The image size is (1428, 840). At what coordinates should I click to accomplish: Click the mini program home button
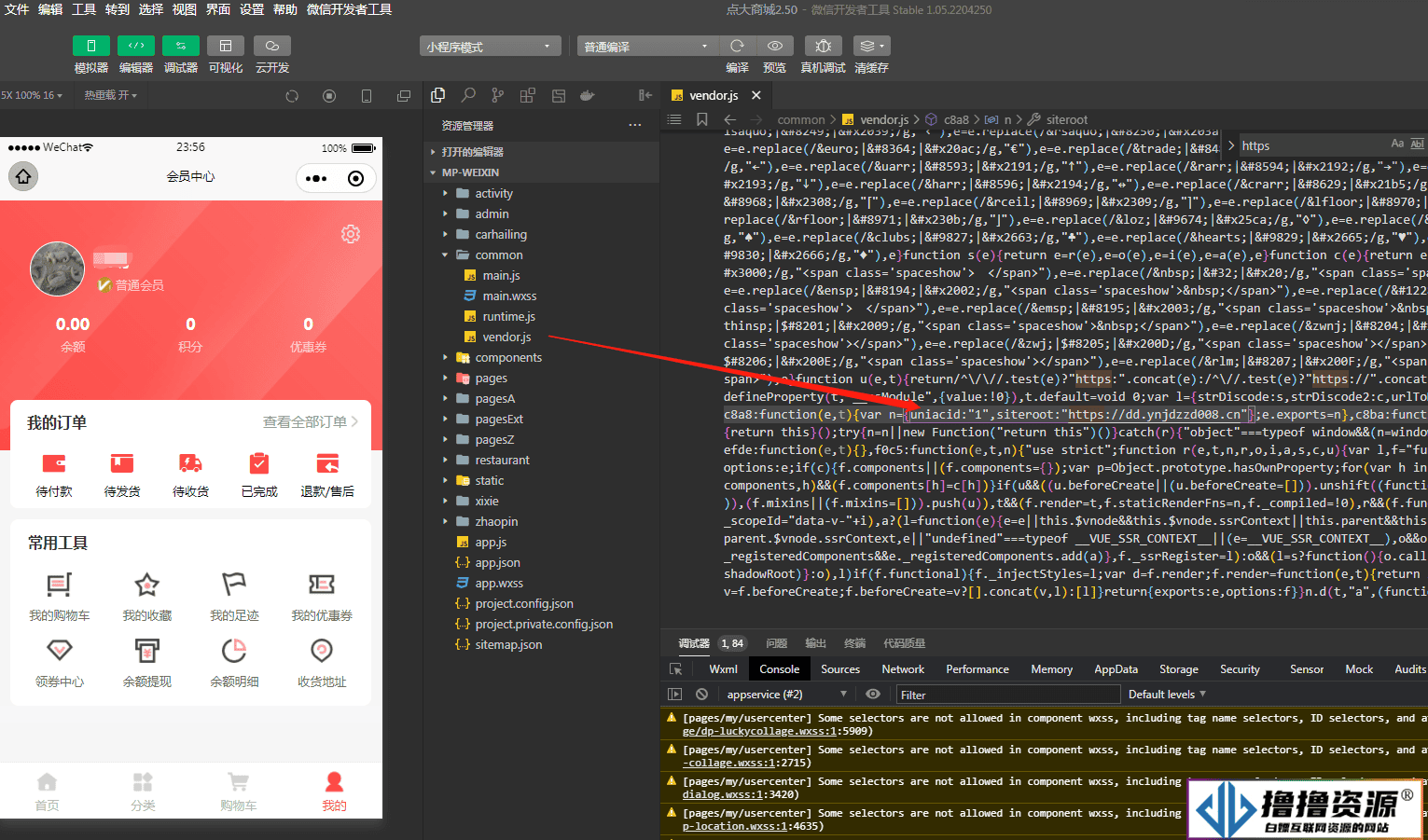[23, 176]
